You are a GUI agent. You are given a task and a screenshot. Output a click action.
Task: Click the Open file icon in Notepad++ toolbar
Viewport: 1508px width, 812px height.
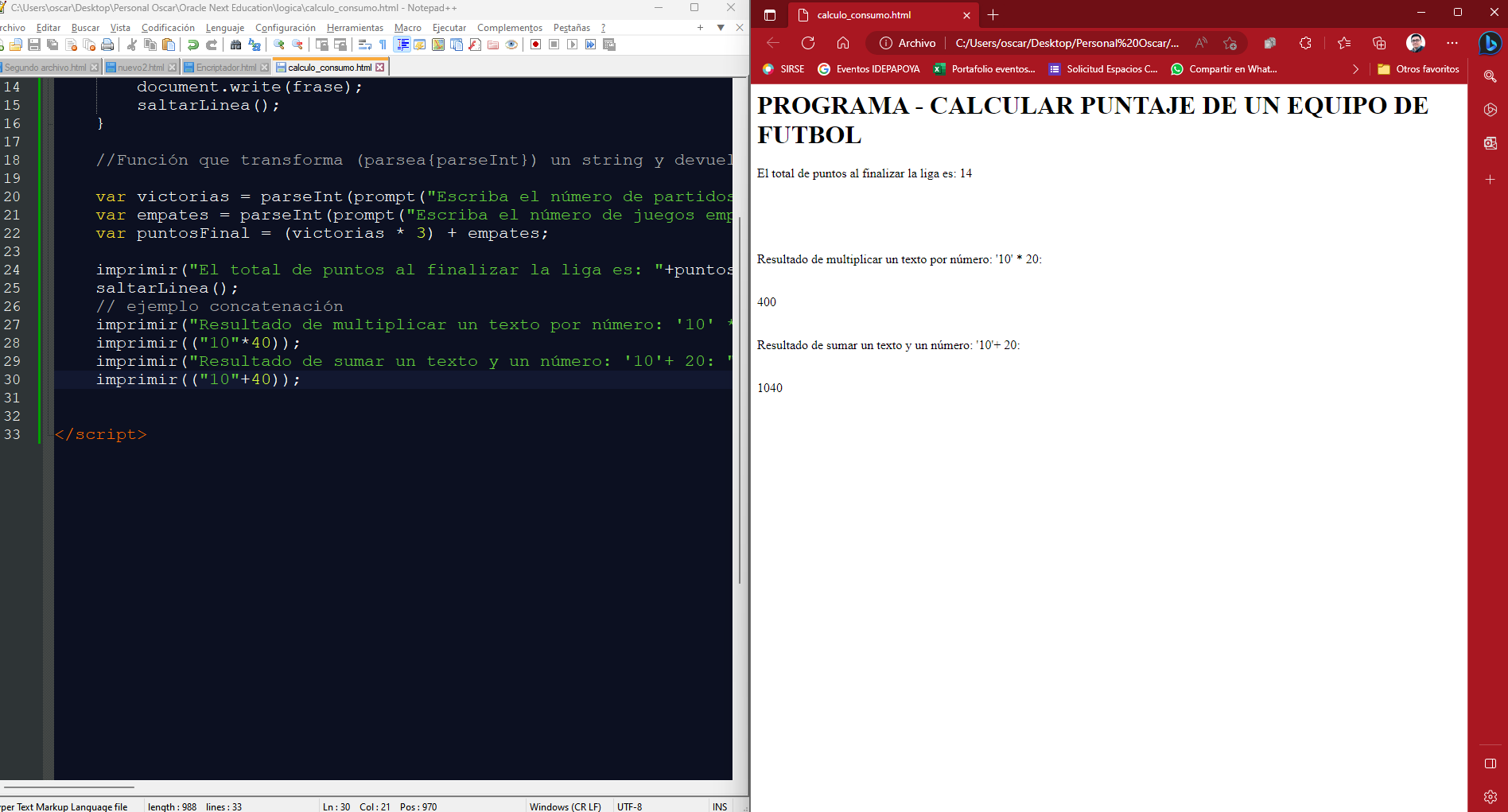pos(15,45)
